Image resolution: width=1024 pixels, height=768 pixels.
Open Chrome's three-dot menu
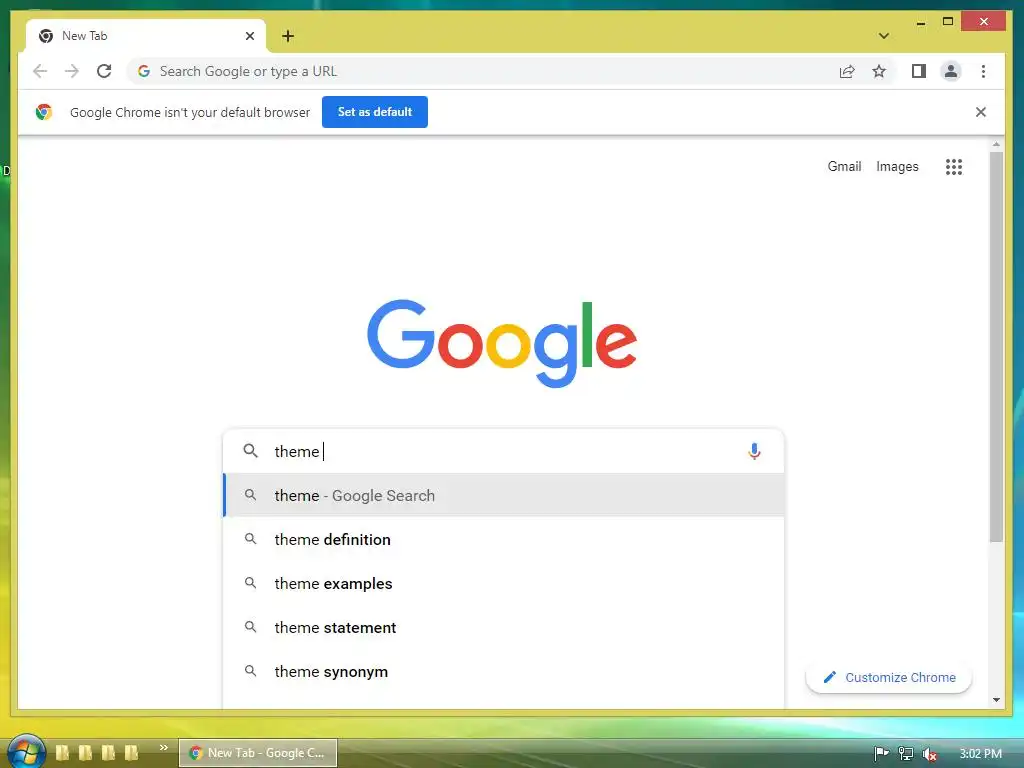pos(984,71)
